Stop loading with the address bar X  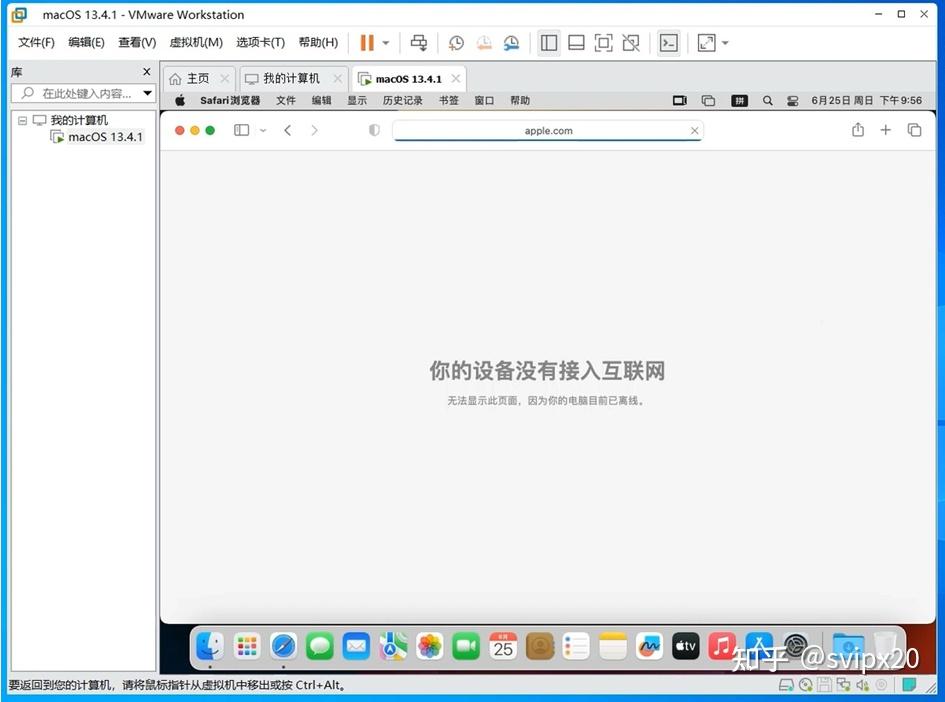[694, 131]
